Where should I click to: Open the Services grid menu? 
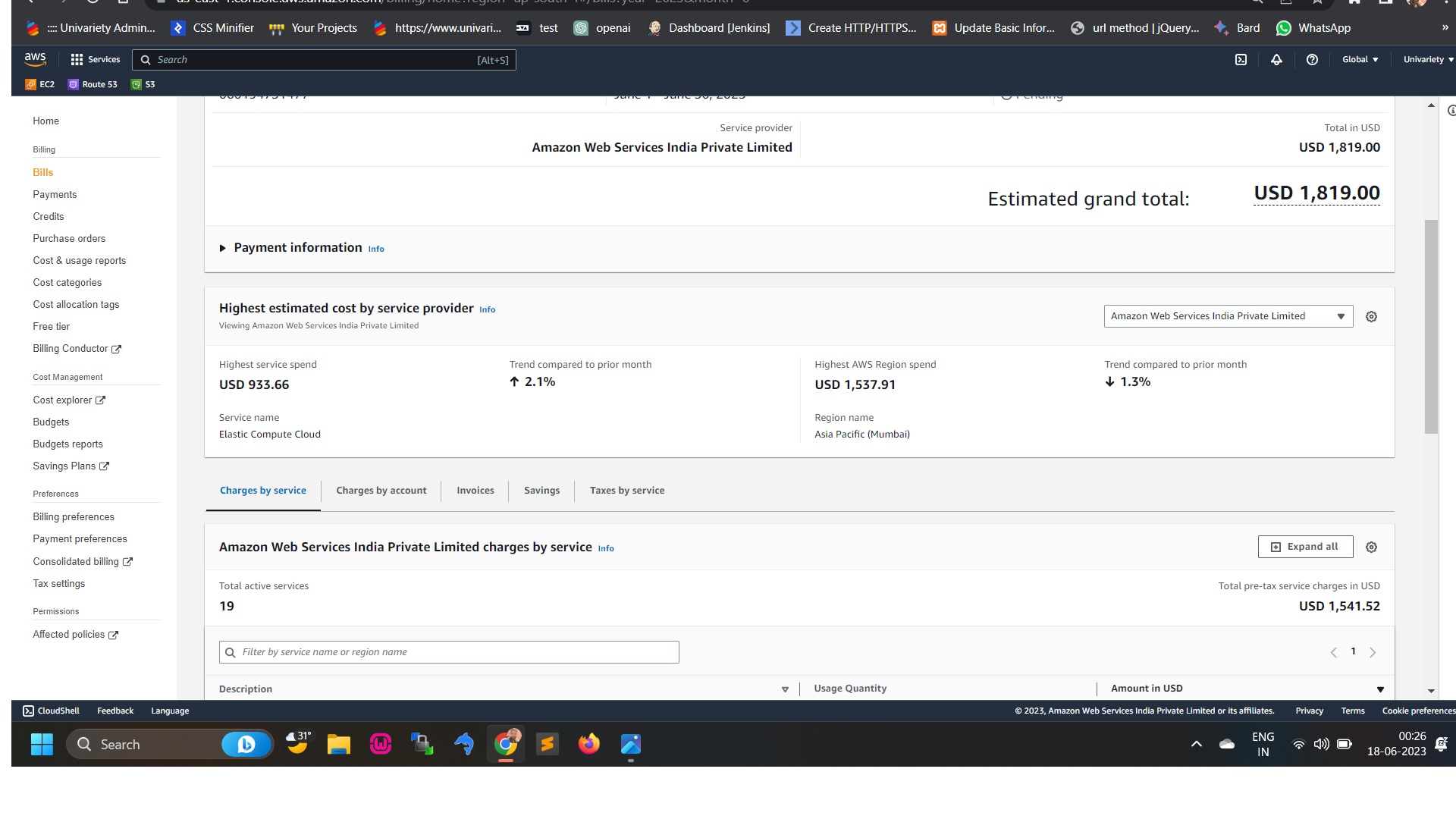[x=95, y=59]
